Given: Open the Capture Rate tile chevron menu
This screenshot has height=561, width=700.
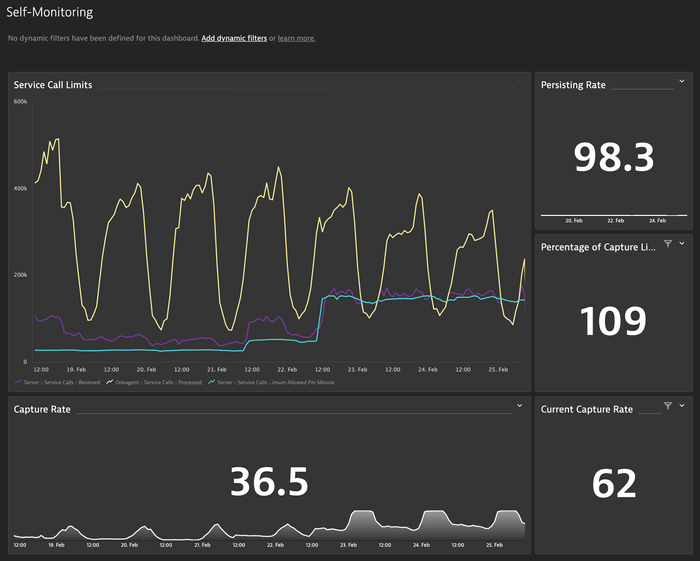Looking at the screenshot, I should click(x=520, y=406).
